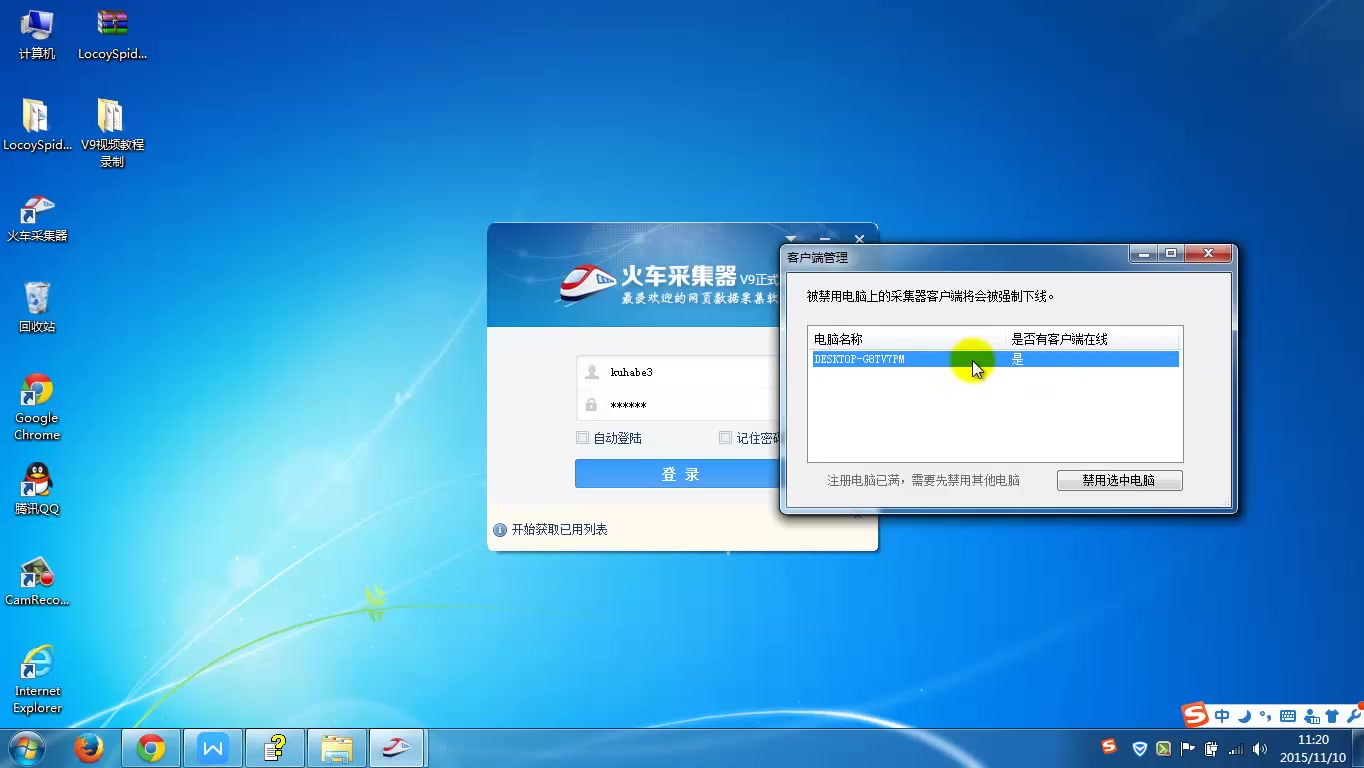The image size is (1364, 768).
Task: Click the volume speaker tray icon
Action: tap(1260, 748)
